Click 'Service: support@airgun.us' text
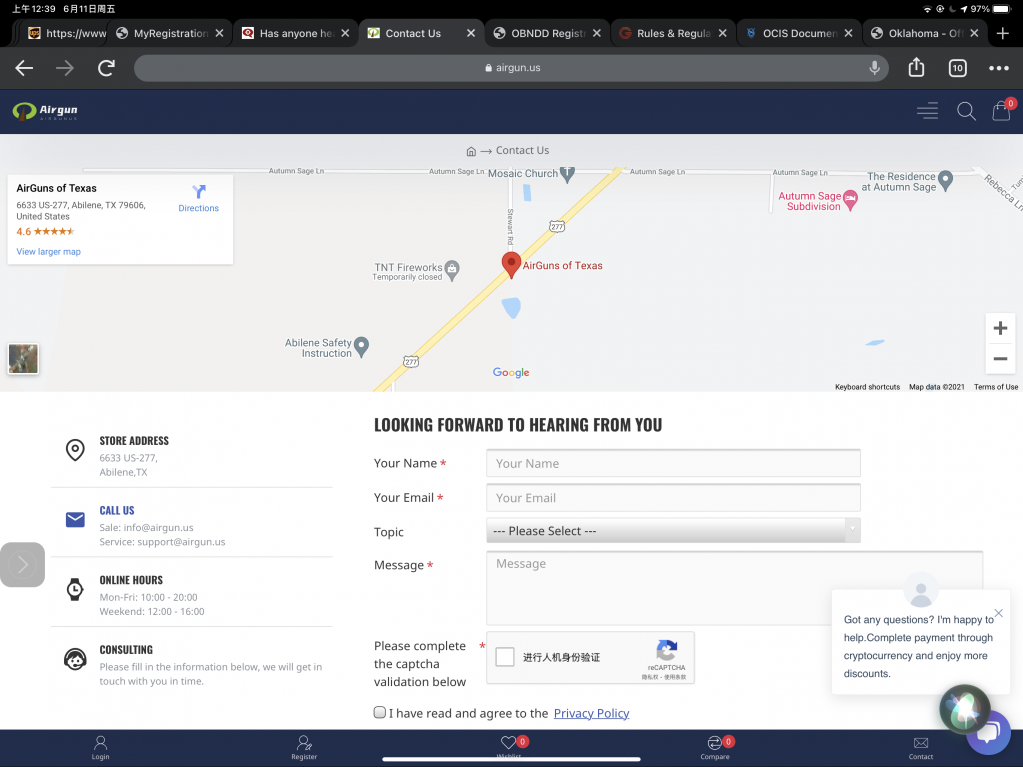 coord(162,542)
